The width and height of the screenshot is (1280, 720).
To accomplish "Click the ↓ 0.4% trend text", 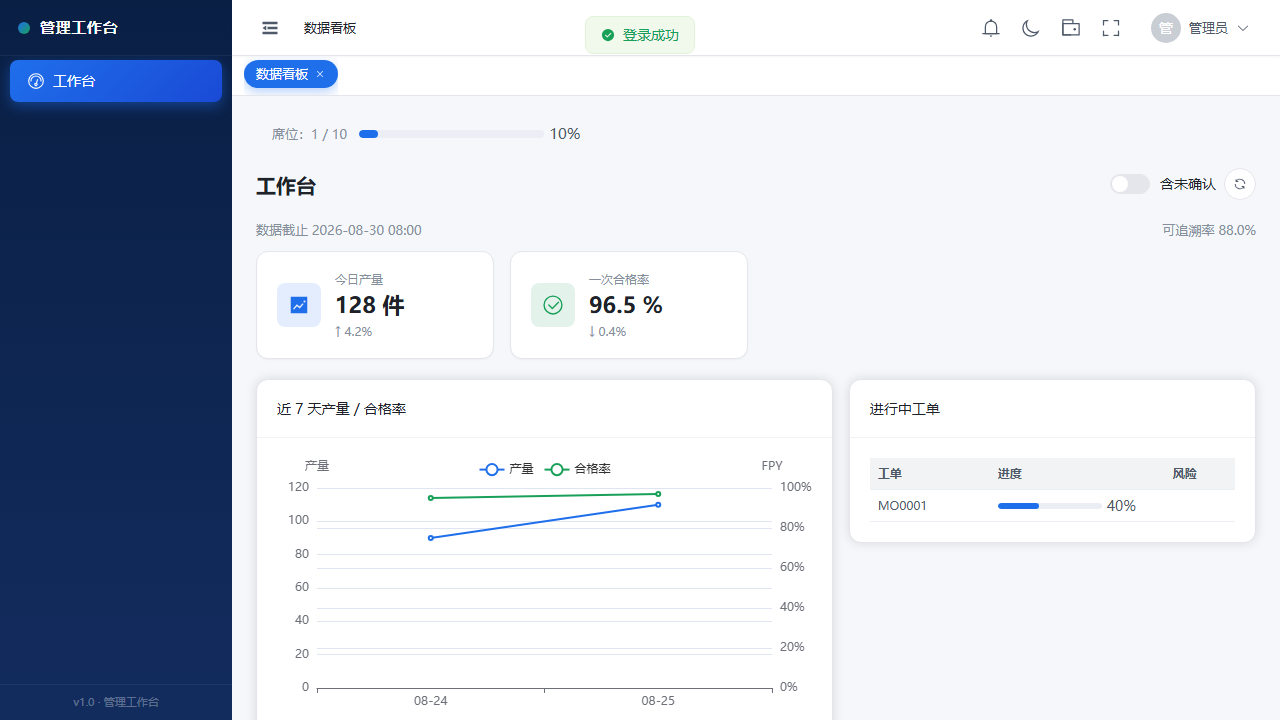I will pyautogui.click(x=608, y=332).
